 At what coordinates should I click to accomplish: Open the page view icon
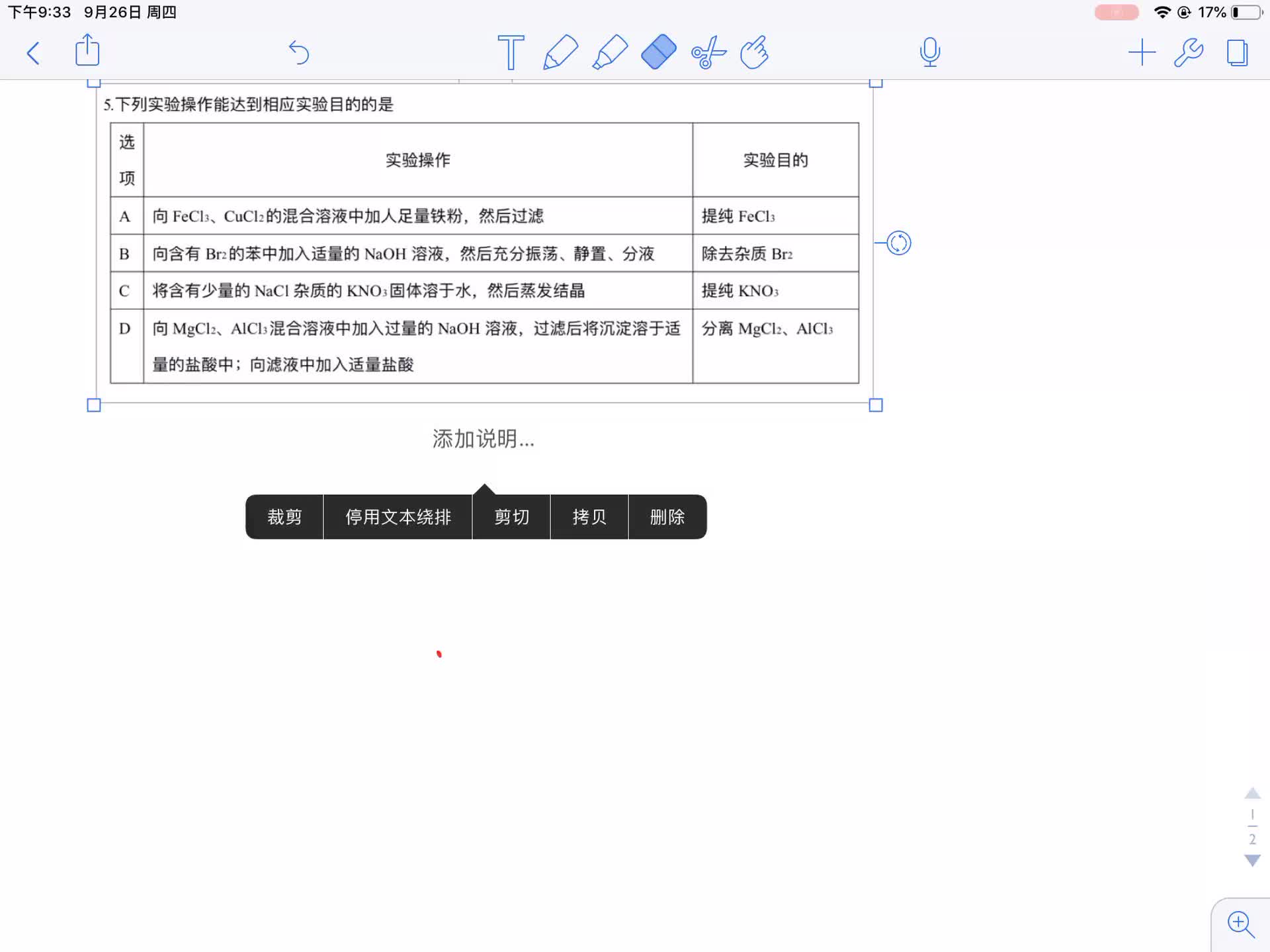(1237, 52)
